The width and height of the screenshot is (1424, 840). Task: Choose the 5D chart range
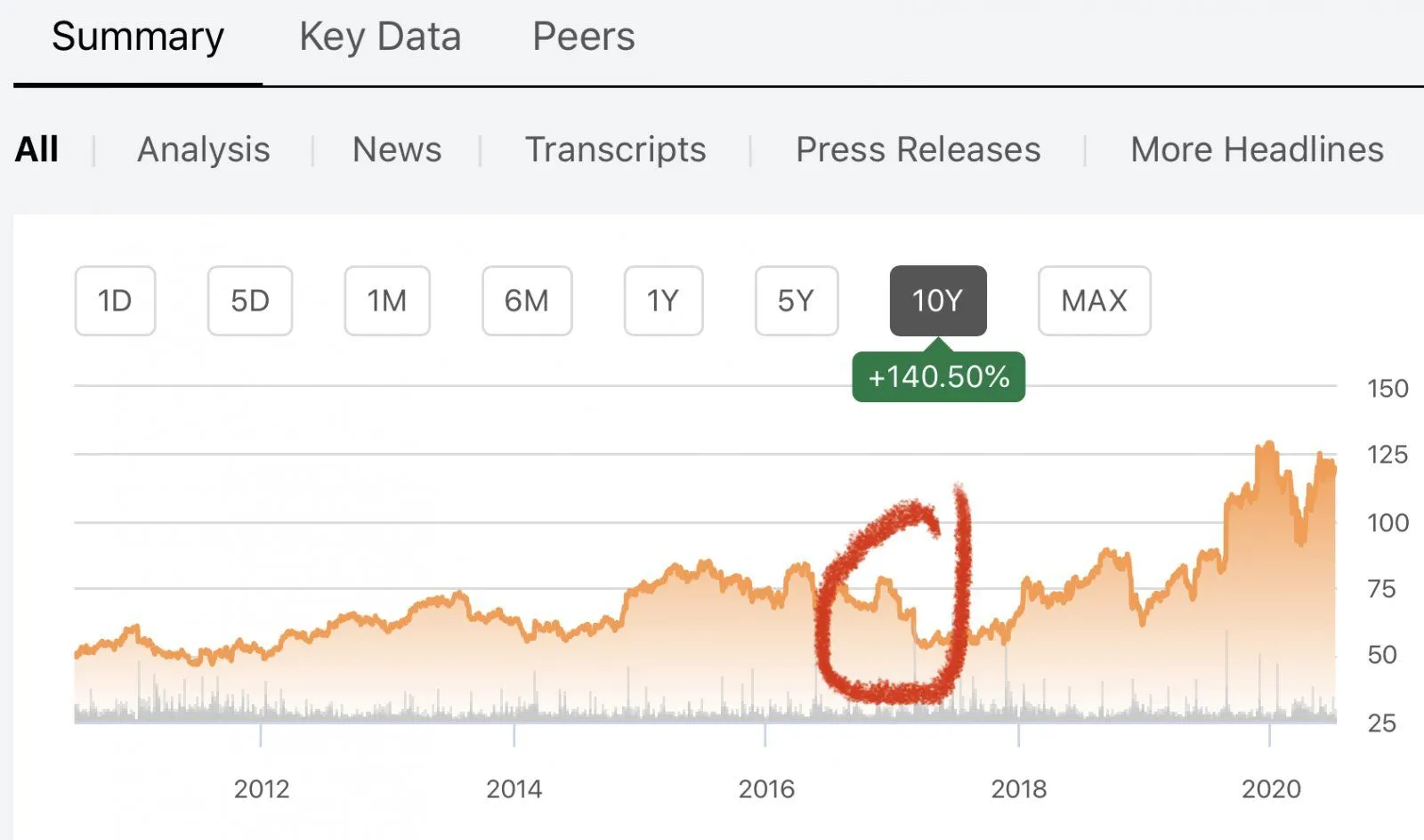(250, 301)
